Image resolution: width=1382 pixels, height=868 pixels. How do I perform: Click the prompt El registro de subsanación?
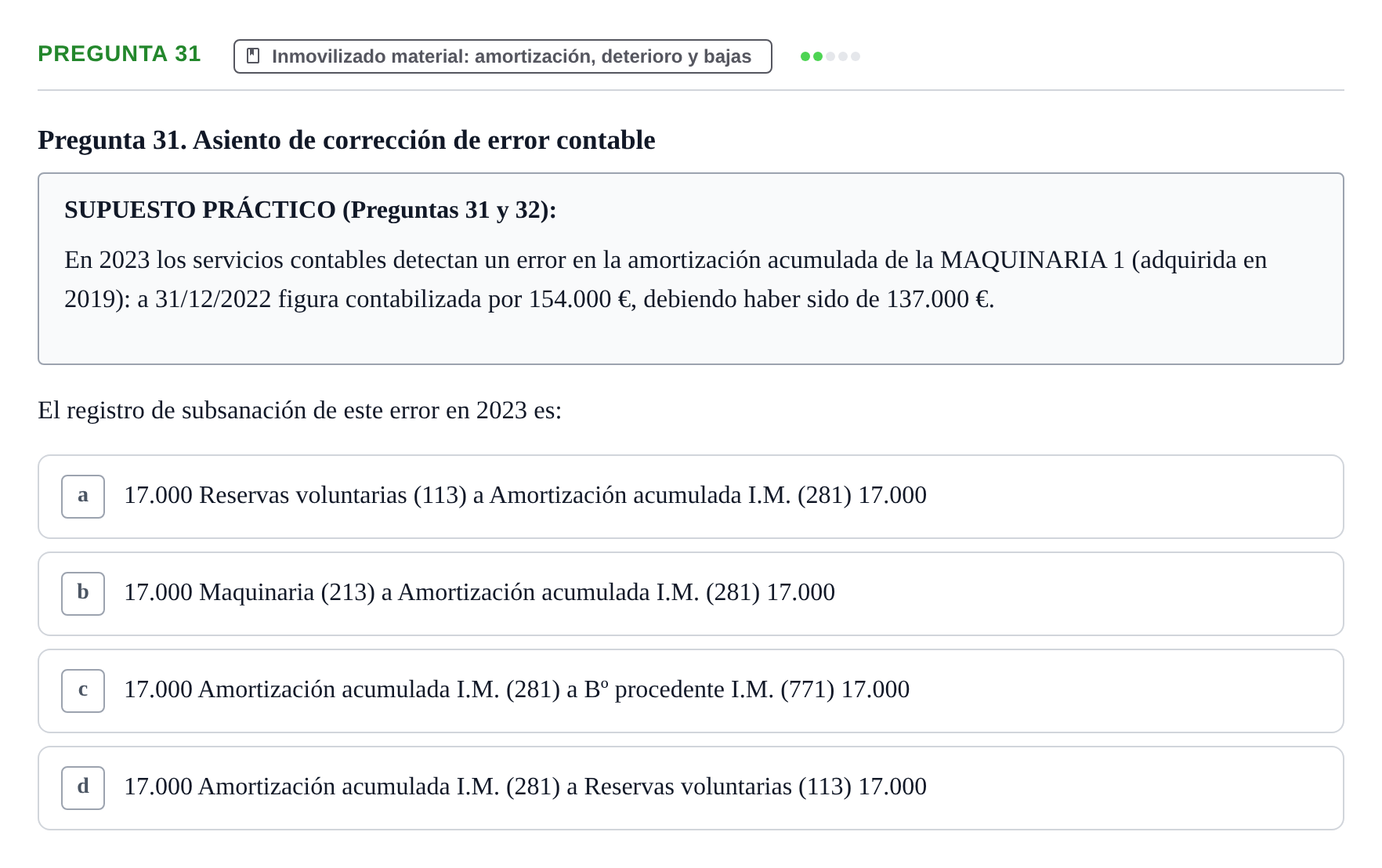pyautogui.click(x=300, y=410)
